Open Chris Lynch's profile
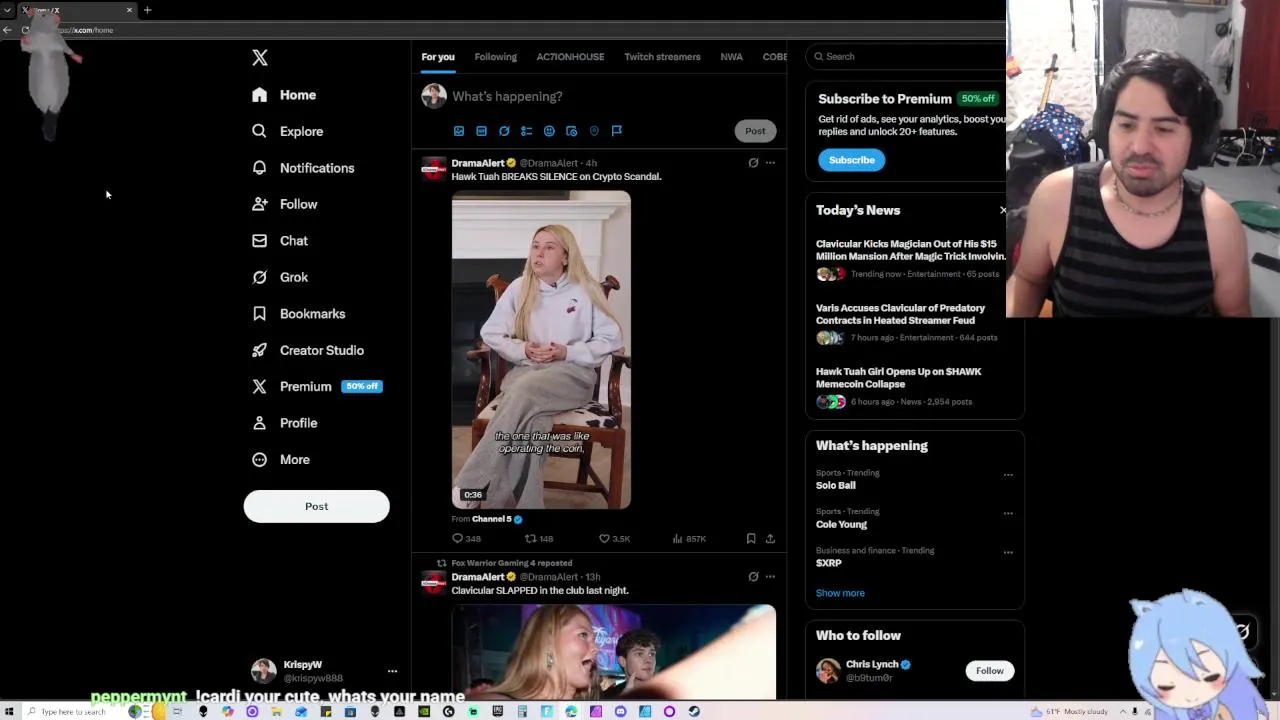1280x720 pixels. [872, 665]
